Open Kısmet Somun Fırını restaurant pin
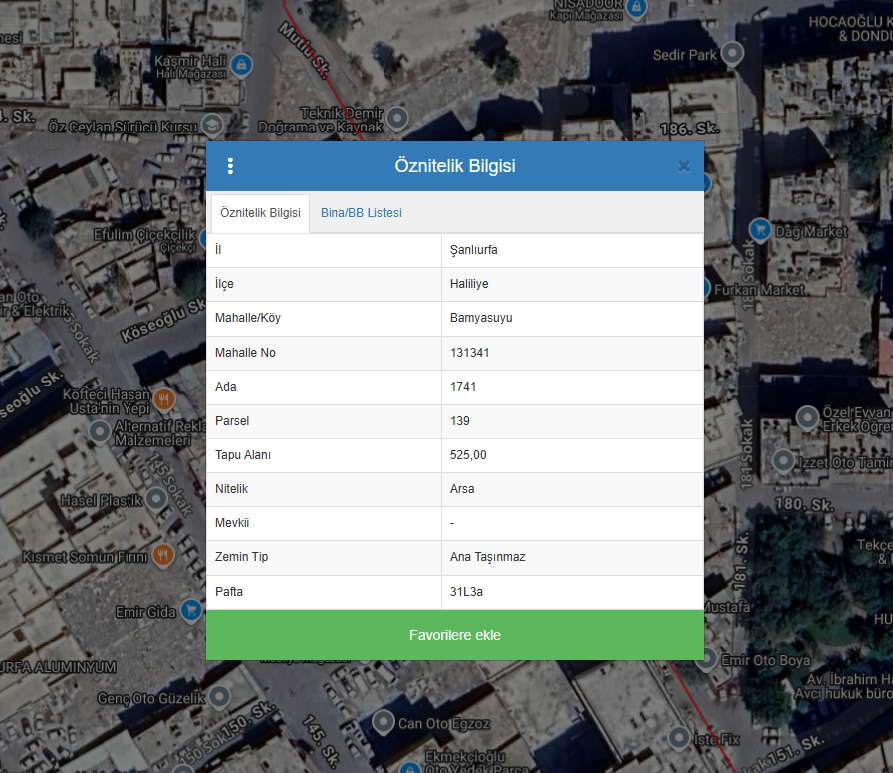The image size is (893, 773). coord(163,554)
